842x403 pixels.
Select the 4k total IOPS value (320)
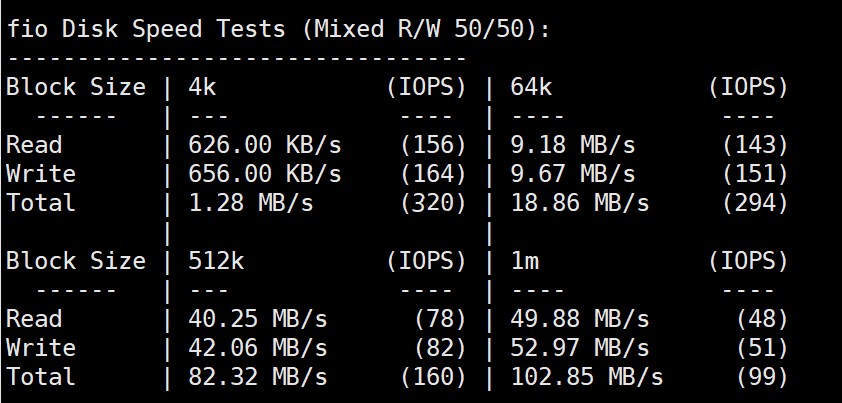pyautogui.click(x=433, y=203)
